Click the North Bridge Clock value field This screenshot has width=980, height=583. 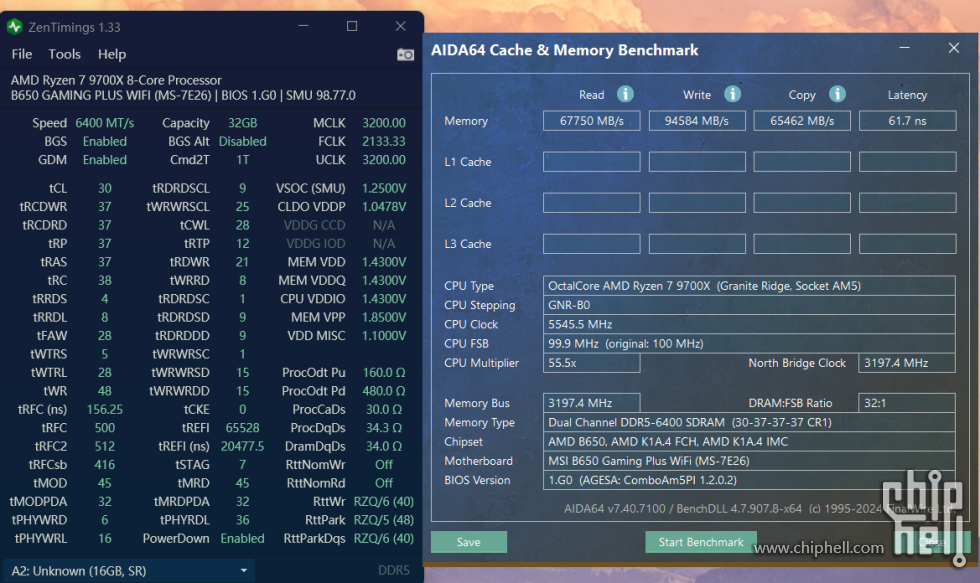pos(907,363)
